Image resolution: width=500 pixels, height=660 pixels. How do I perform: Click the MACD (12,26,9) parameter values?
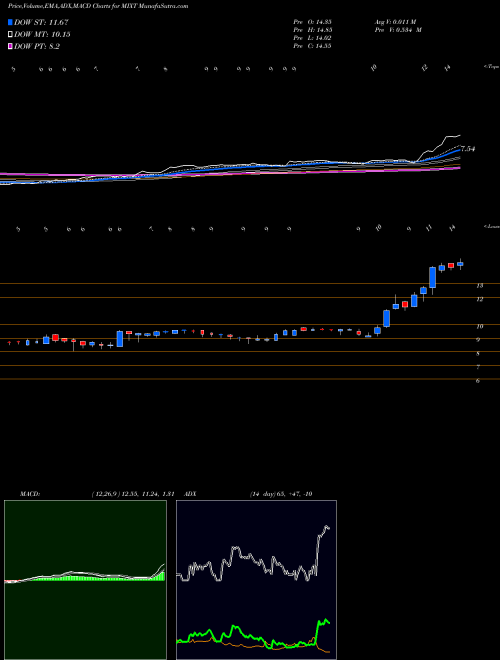point(133,494)
